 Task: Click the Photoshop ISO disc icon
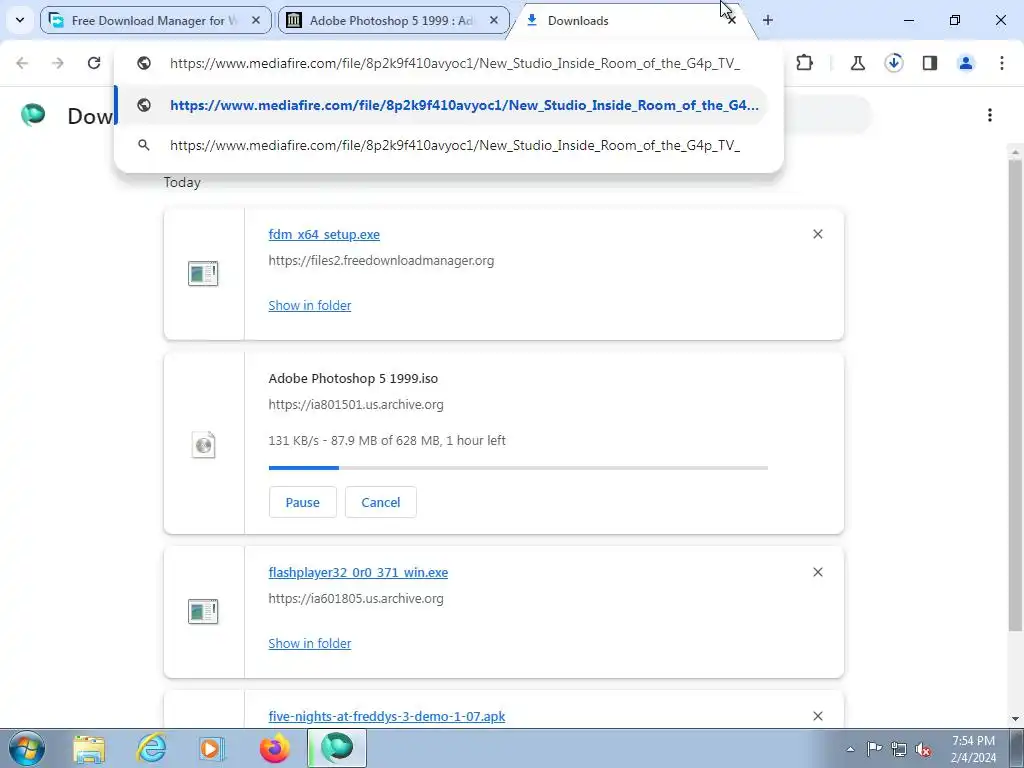[x=203, y=445]
